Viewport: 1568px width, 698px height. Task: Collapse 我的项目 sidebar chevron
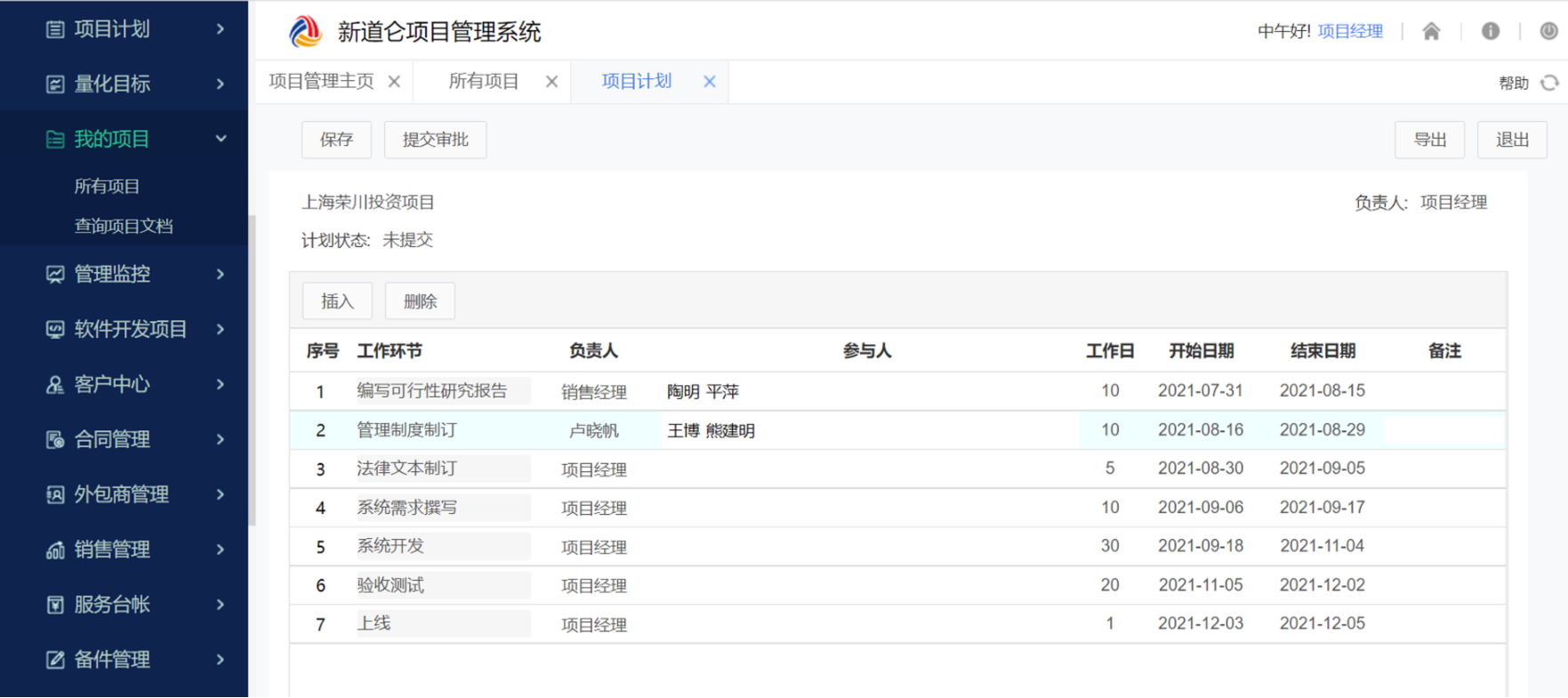221,140
